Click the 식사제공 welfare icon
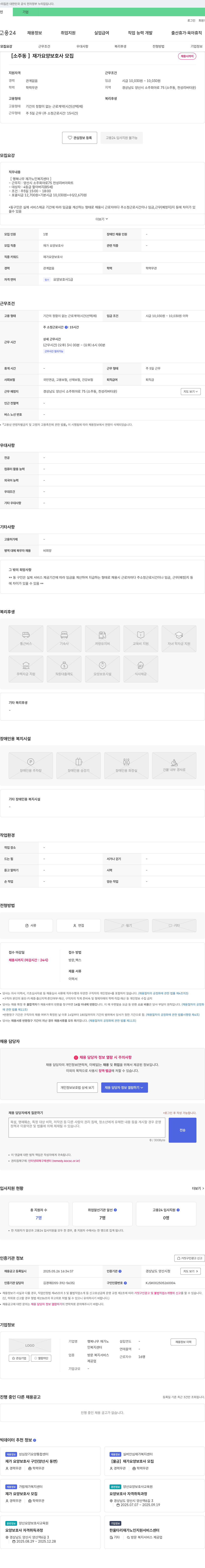Viewport: 205px width, 1568px height. click(141, 669)
